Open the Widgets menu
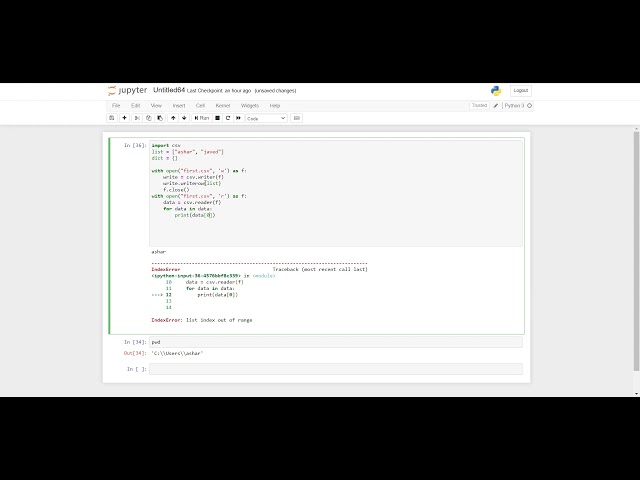640x480 pixels. coord(250,105)
